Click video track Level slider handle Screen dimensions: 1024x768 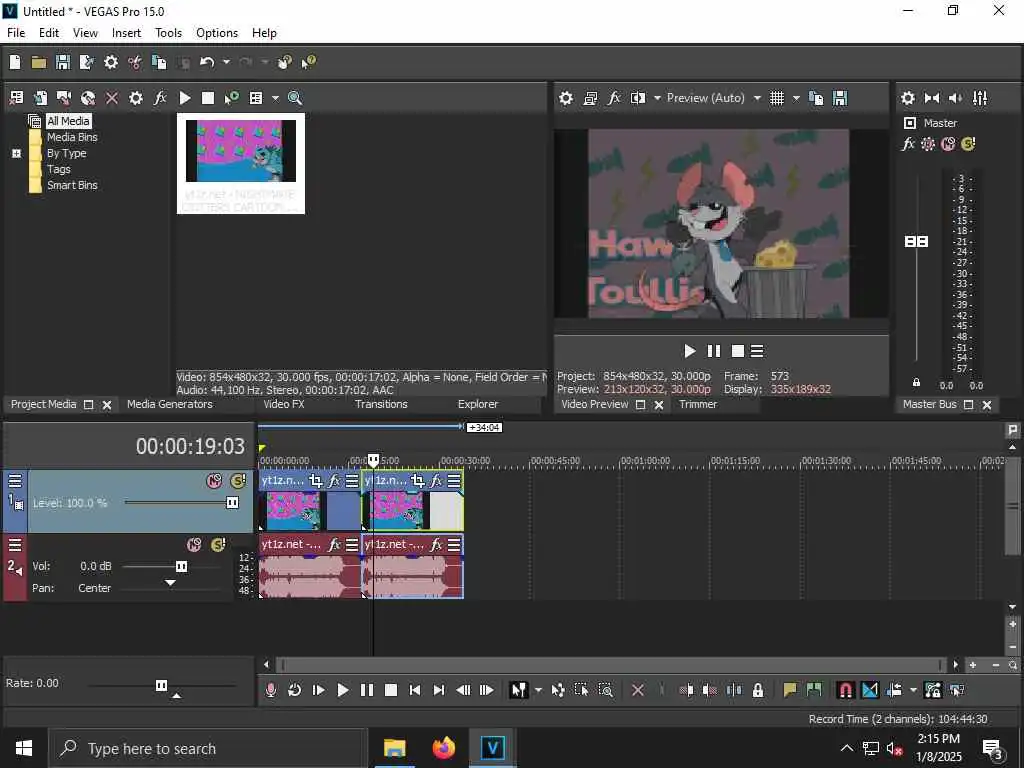232,503
